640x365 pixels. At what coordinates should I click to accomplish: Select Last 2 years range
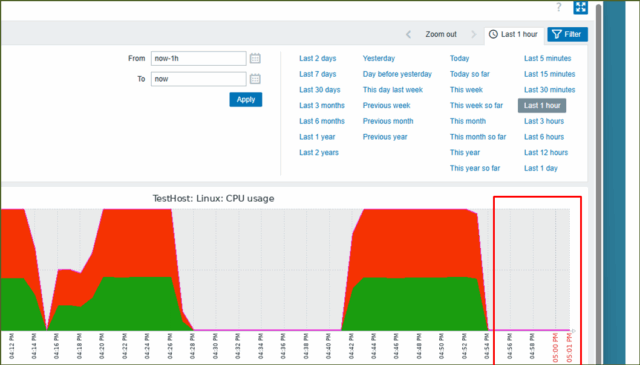coord(319,153)
